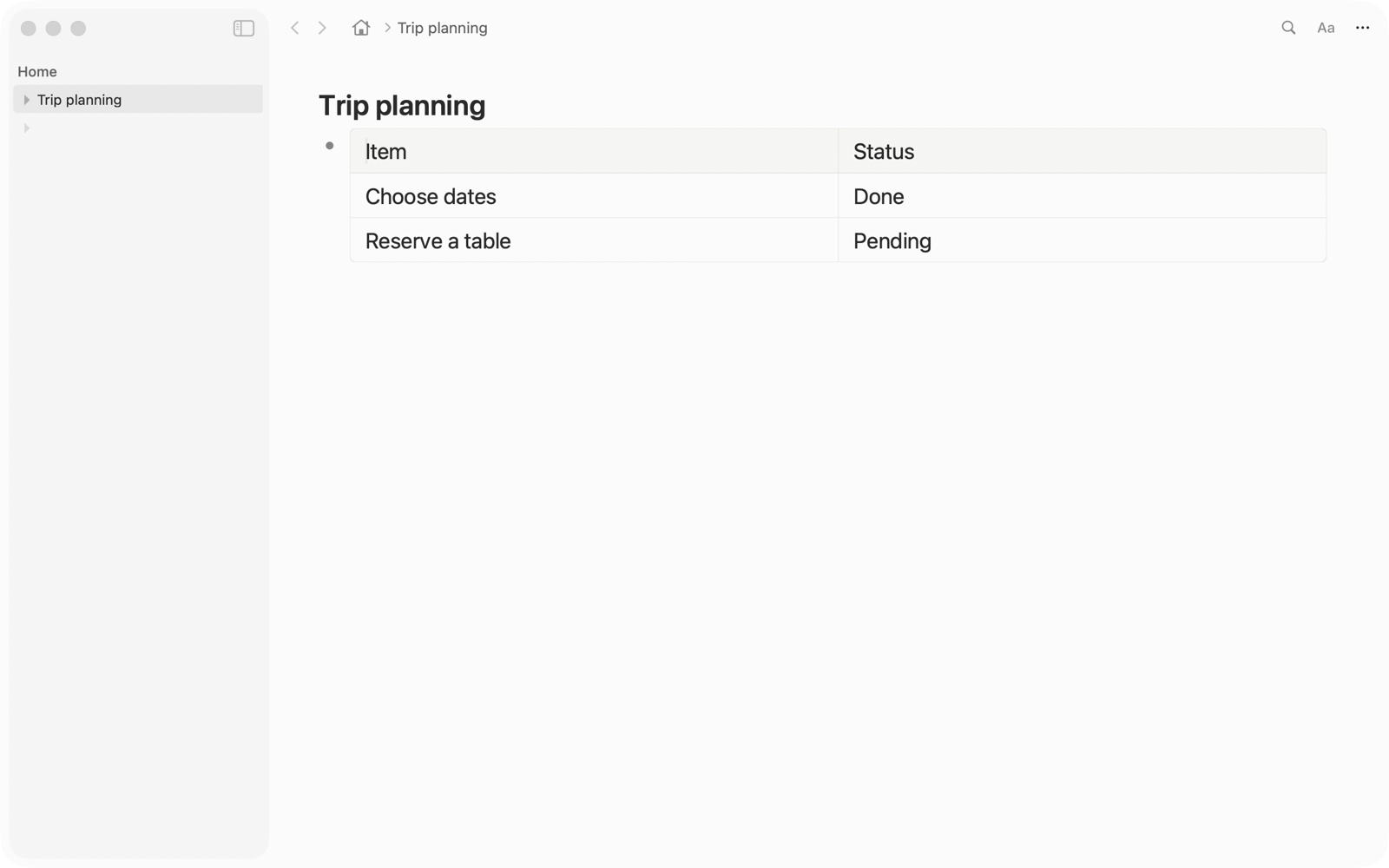
Task: Open the Home icon in breadcrumb
Action: (361, 28)
